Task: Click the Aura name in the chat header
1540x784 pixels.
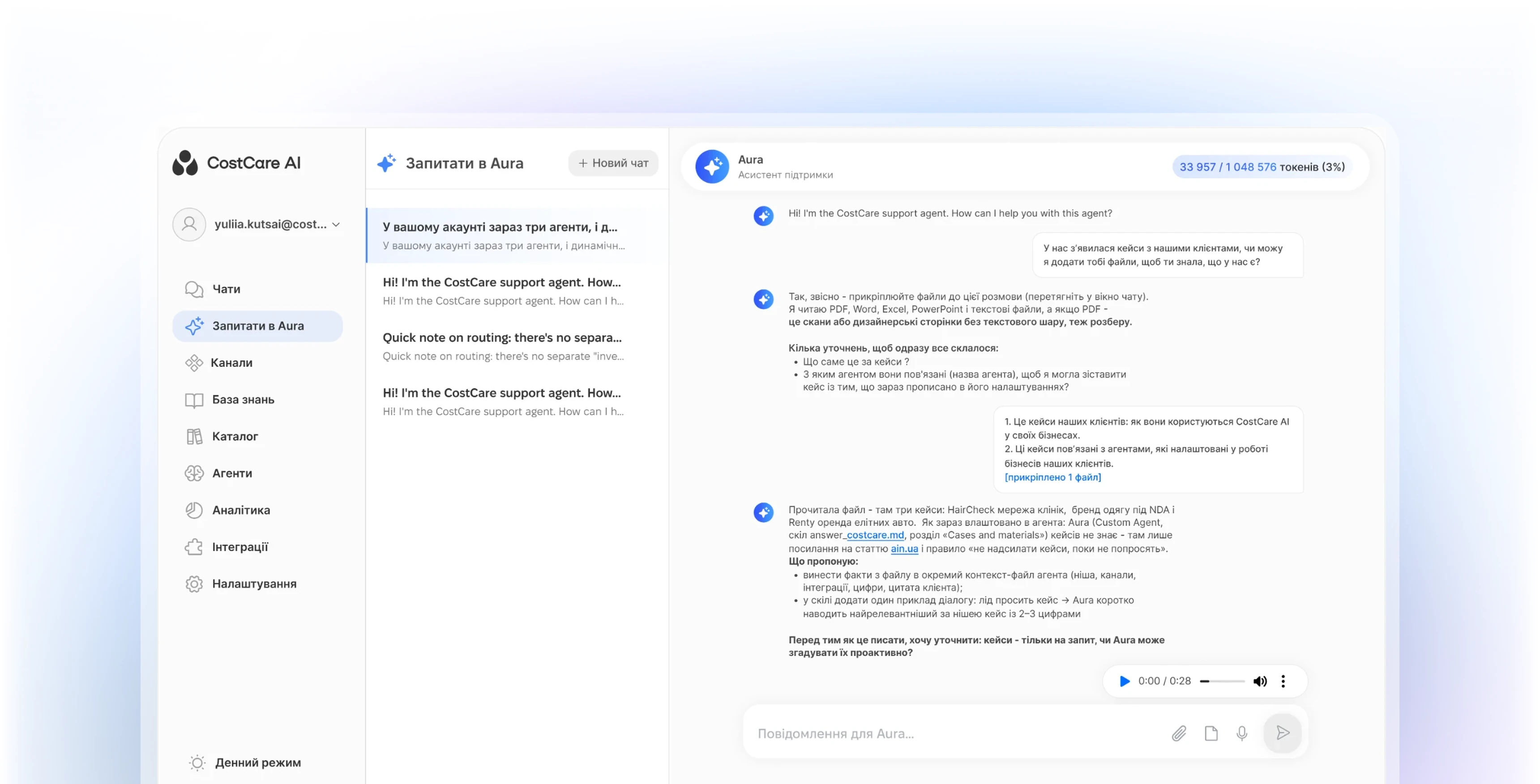Action: click(750, 160)
